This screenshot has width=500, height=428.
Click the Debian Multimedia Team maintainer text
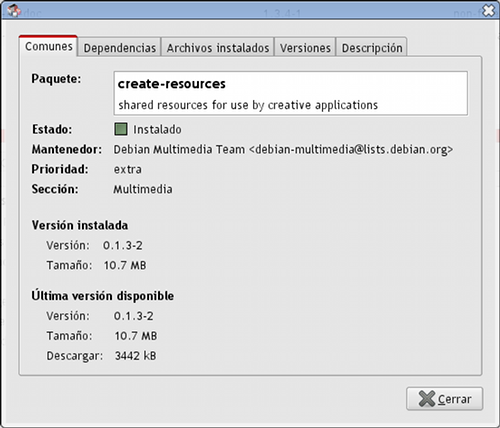click(283, 149)
